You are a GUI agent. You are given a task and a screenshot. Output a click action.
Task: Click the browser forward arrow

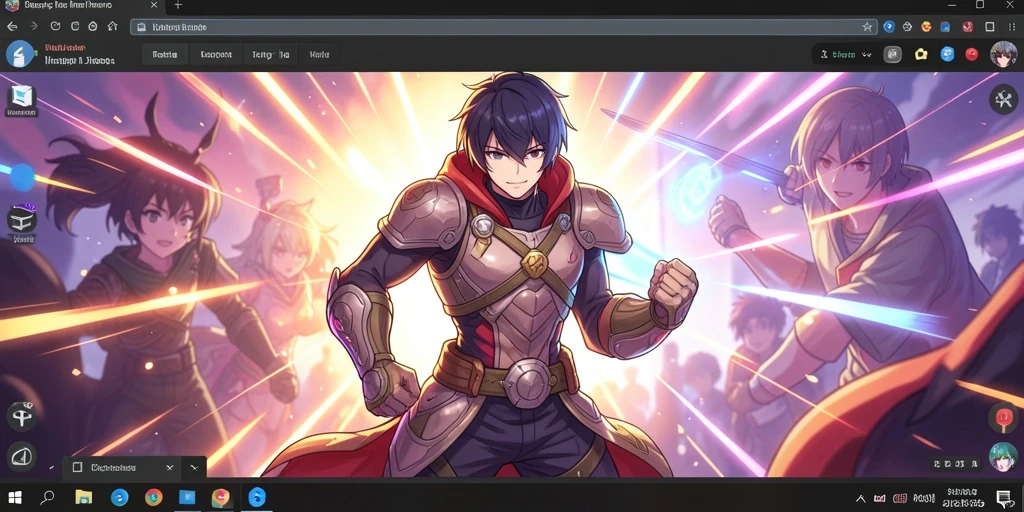[34, 27]
